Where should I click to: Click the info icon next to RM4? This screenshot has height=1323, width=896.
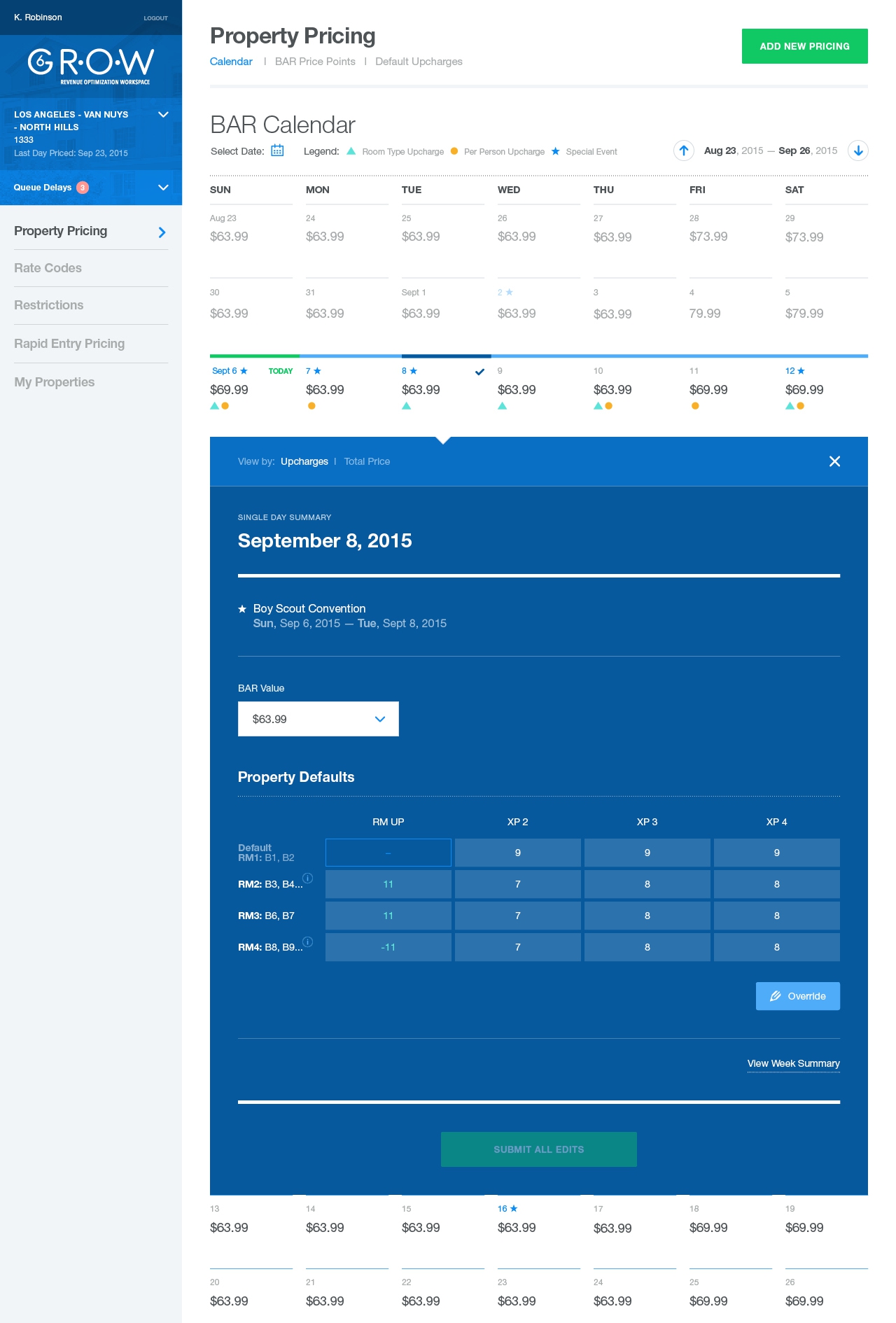308,941
